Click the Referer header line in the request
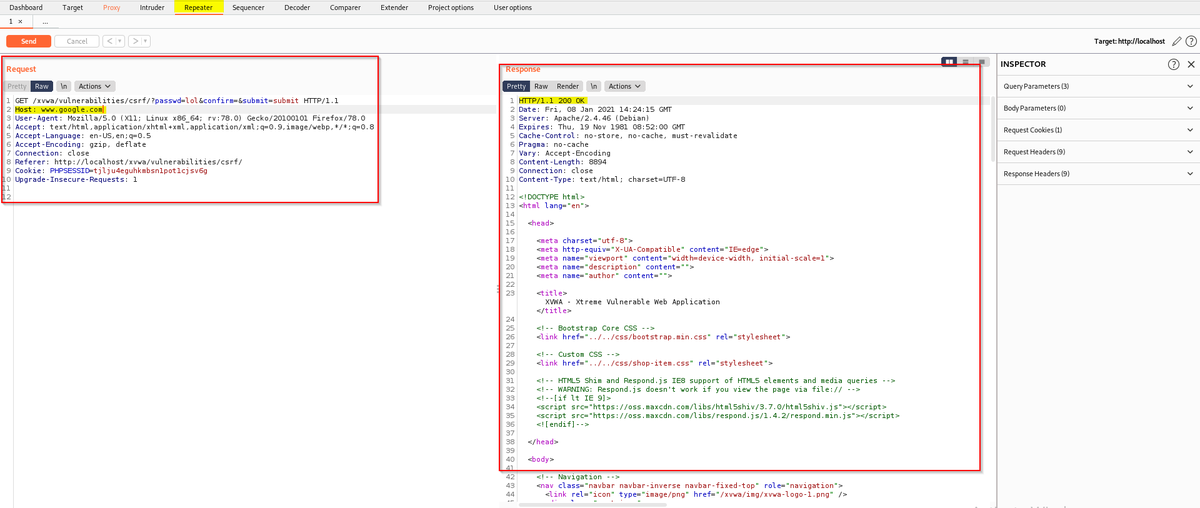Image resolution: width=1200 pixels, height=508 pixels. tap(128, 161)
